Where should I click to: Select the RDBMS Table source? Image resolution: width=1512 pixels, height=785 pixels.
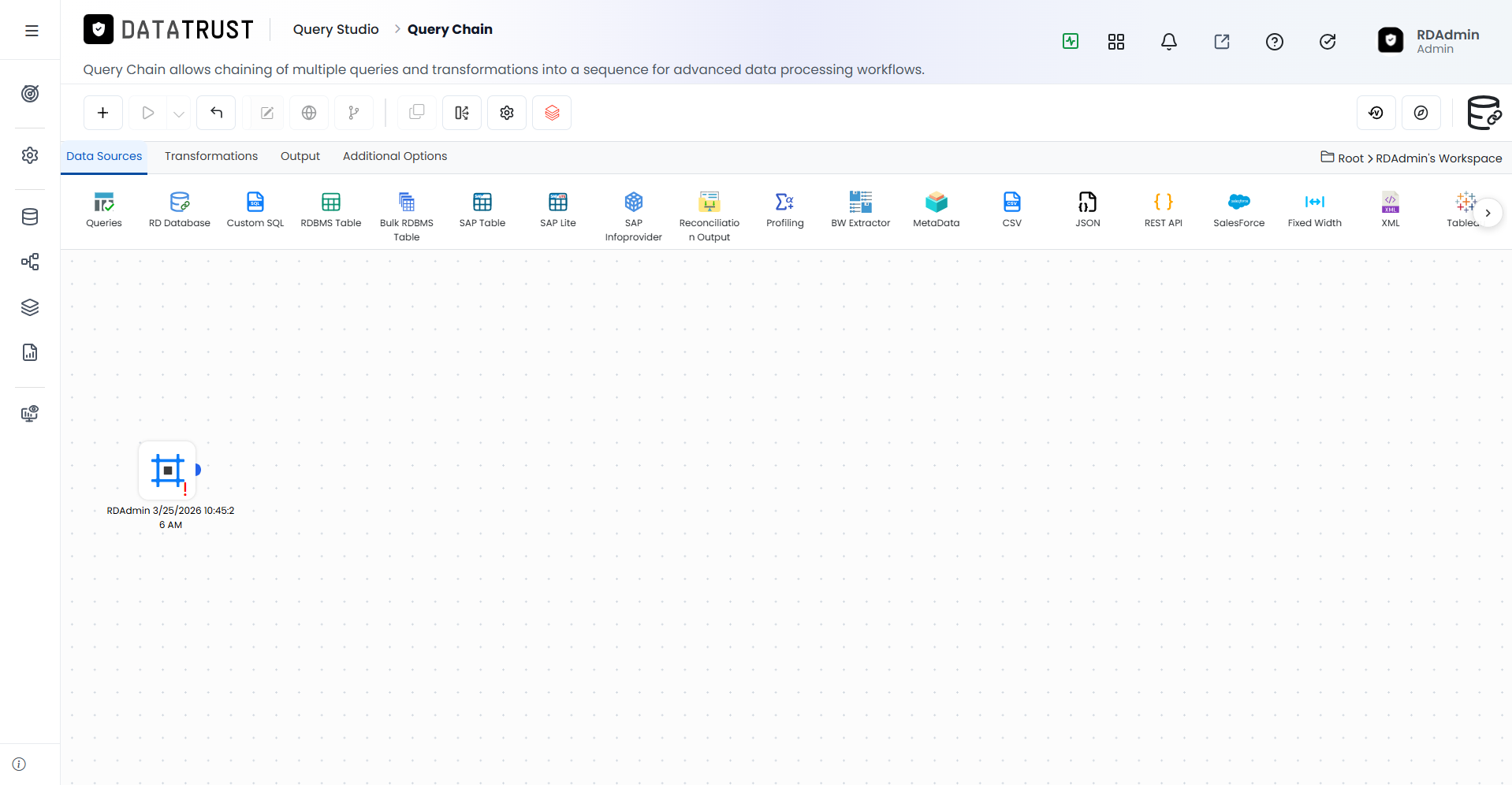[331, 210]
